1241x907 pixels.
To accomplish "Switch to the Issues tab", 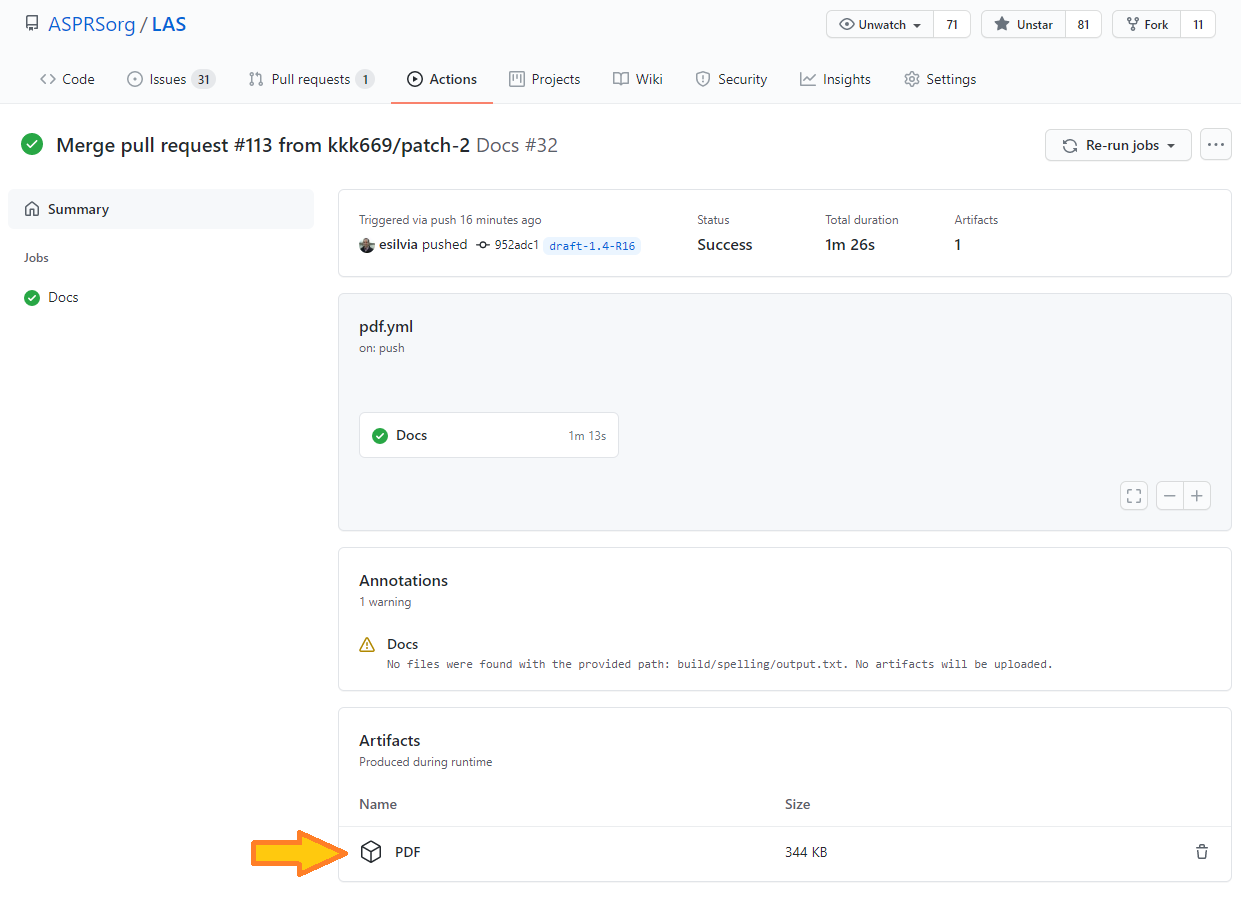I will point(171,79).
